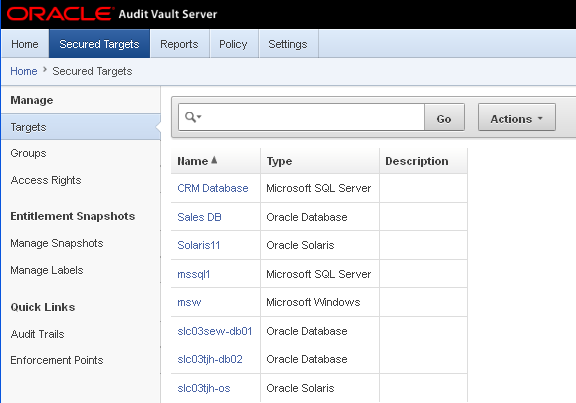Click the Manage section heading
The width and height of the screenshot is (576, 403).
tap(32, 100)
